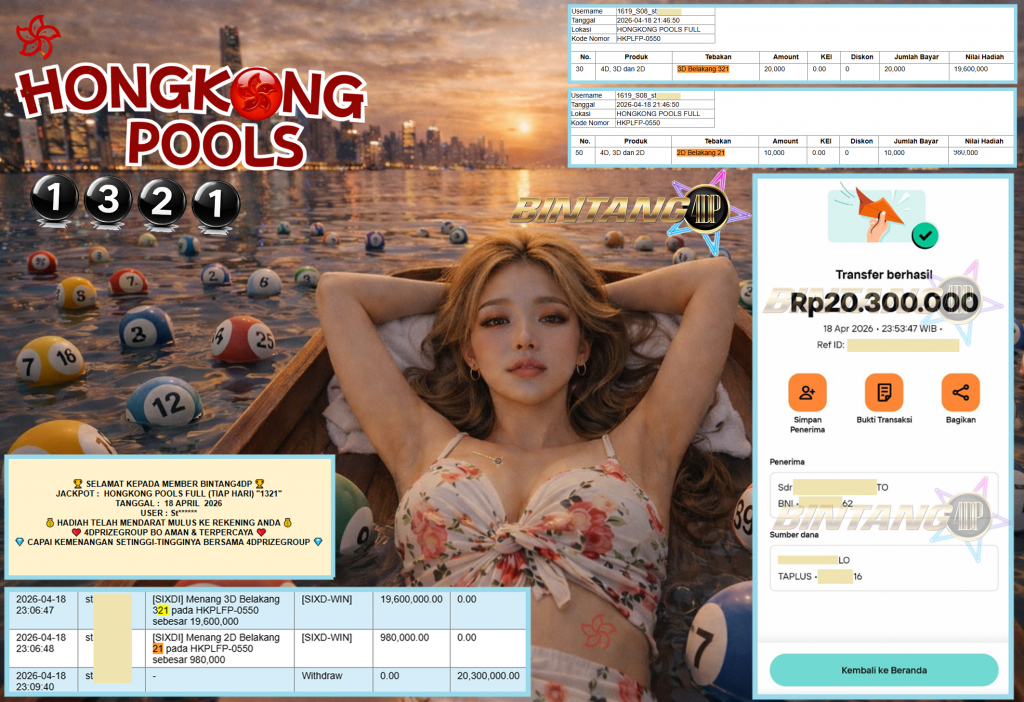This screenshot has width=1024, height=702.
Task: Select the Ref ID field
Action: pos(902,344)
